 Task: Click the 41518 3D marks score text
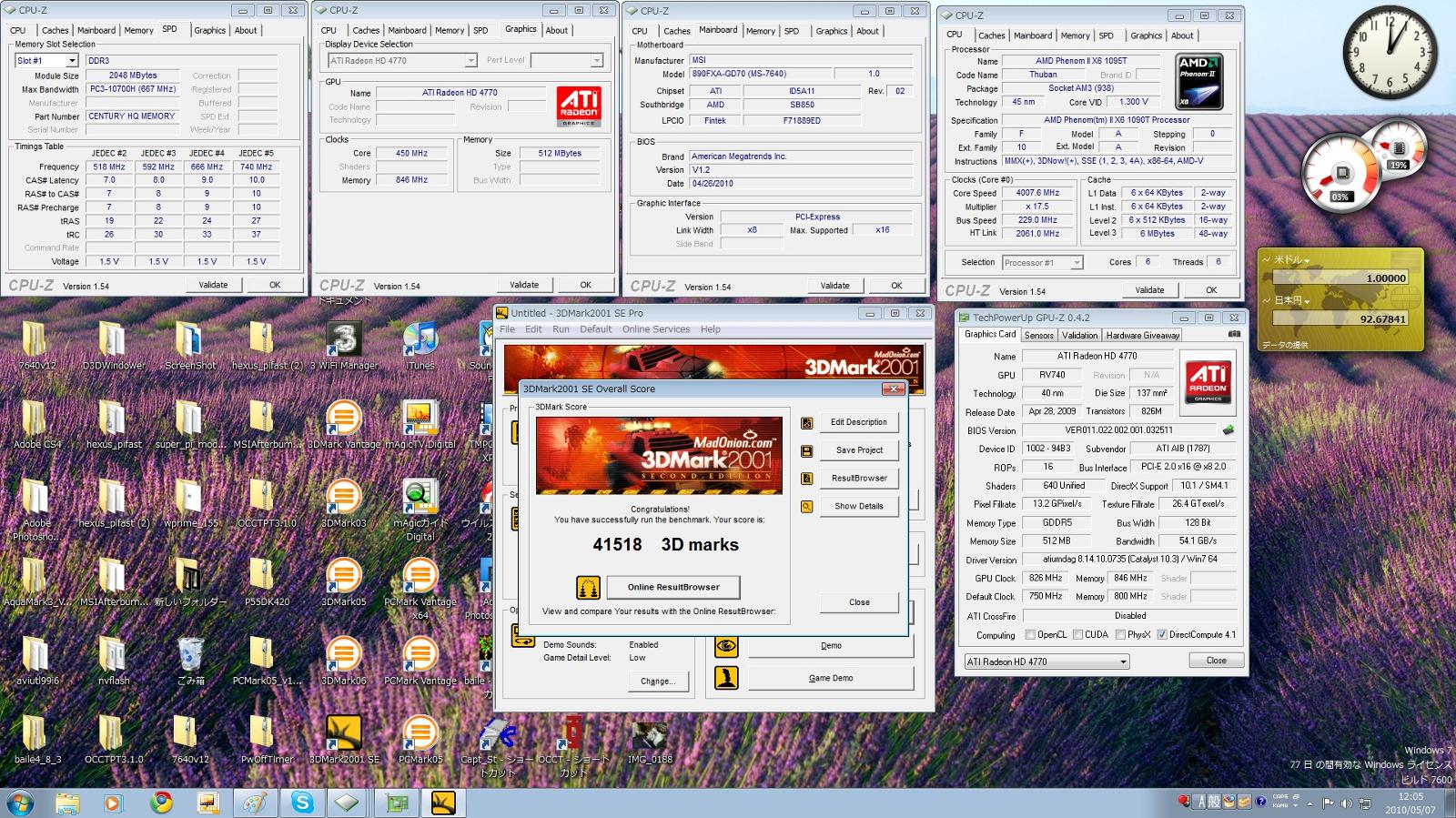click(665, 544)
